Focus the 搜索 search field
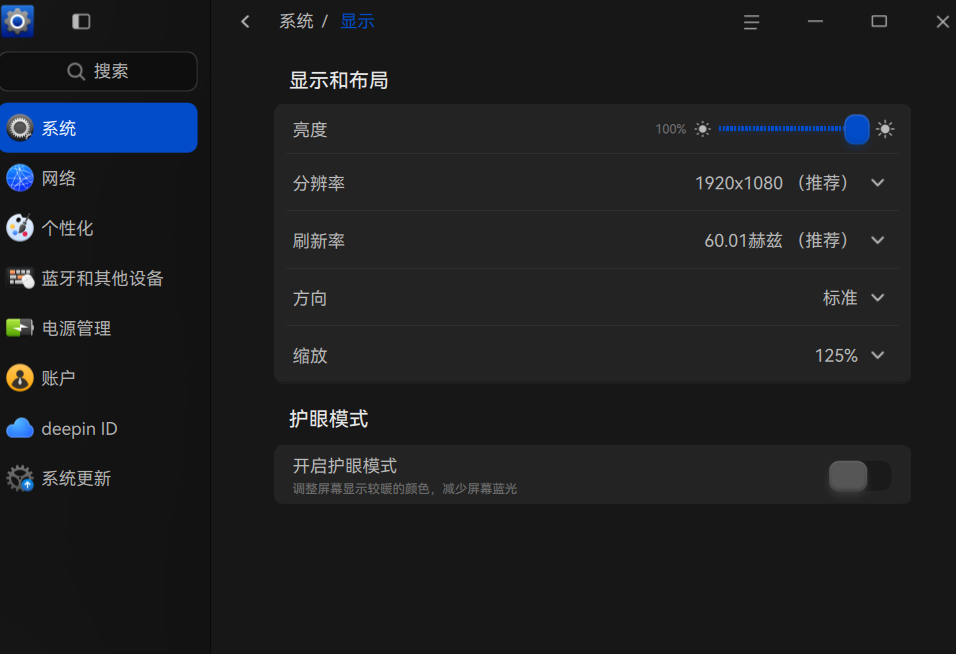 click(99, 71)
